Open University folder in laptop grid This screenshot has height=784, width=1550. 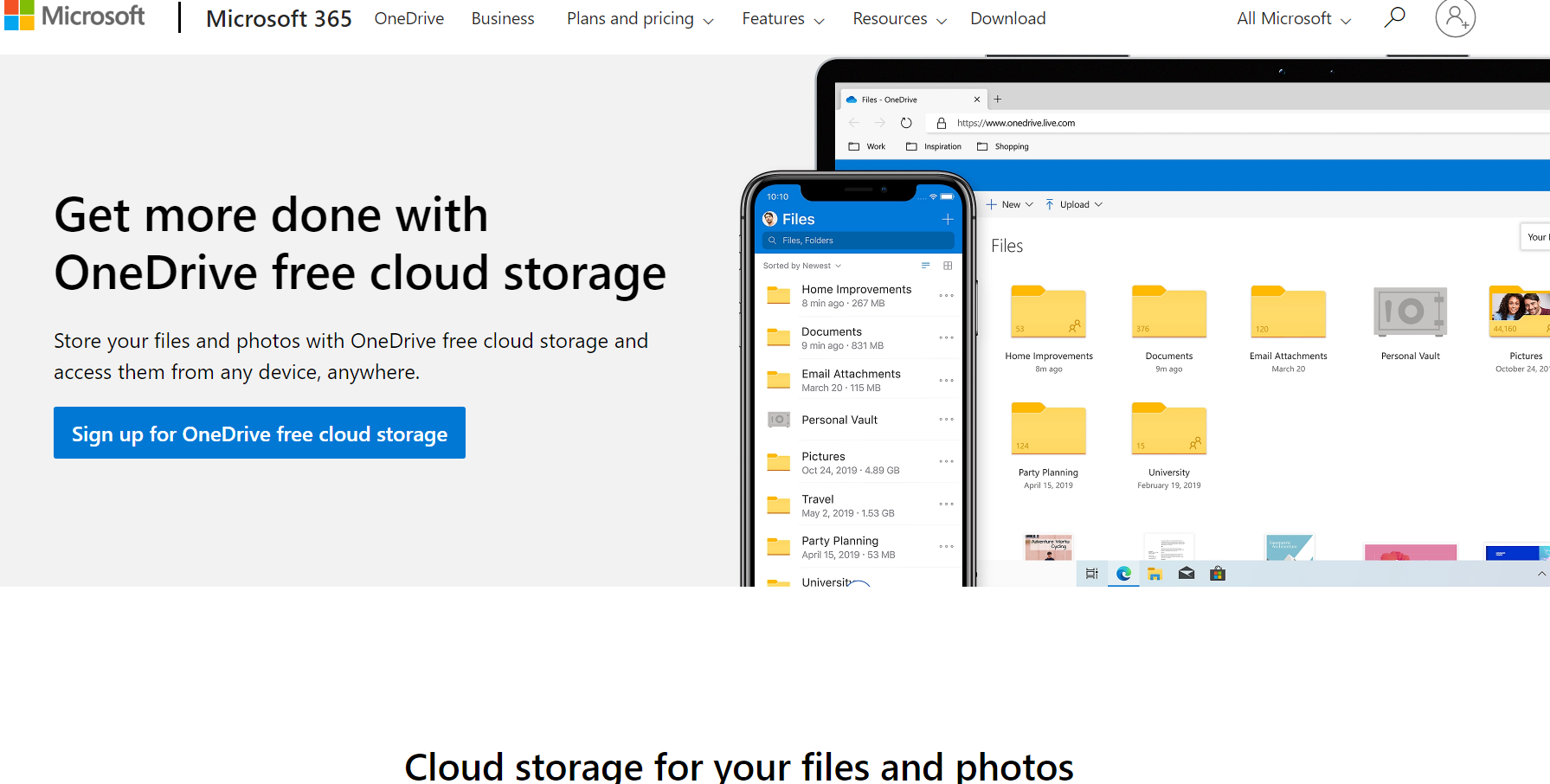[1169, 428]
